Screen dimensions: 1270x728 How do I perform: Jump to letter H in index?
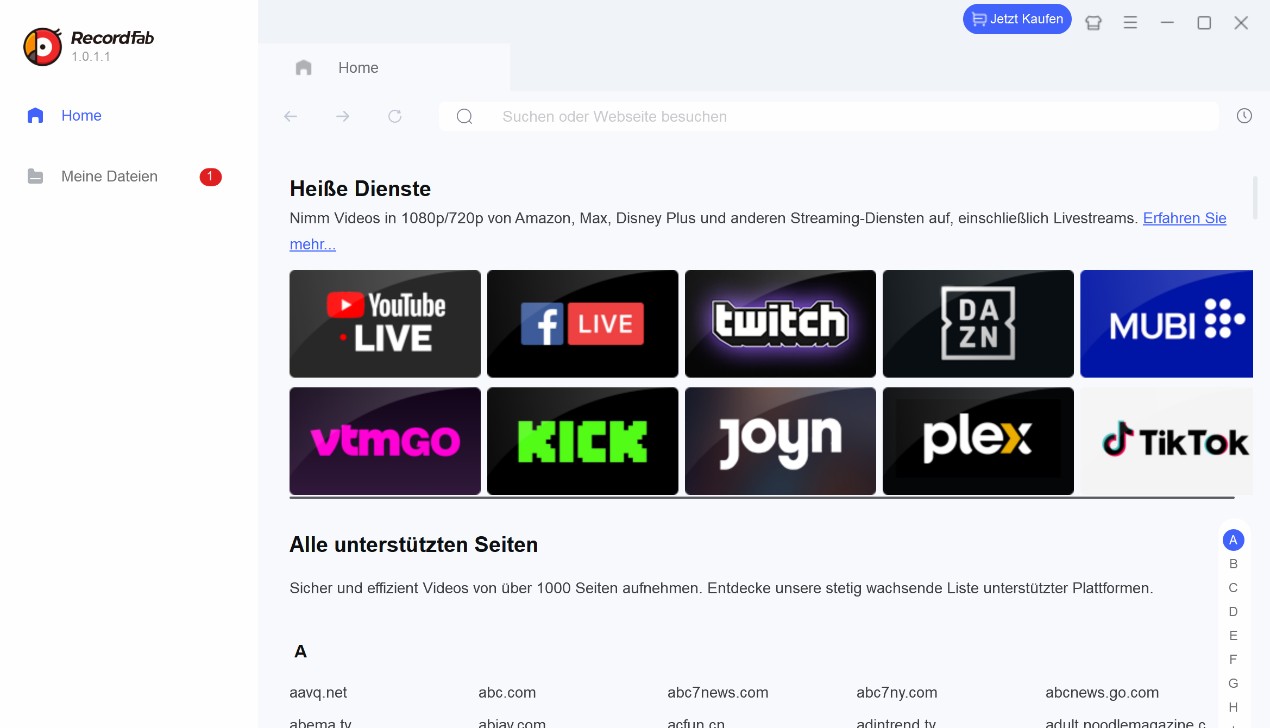tap(1233, 708)
